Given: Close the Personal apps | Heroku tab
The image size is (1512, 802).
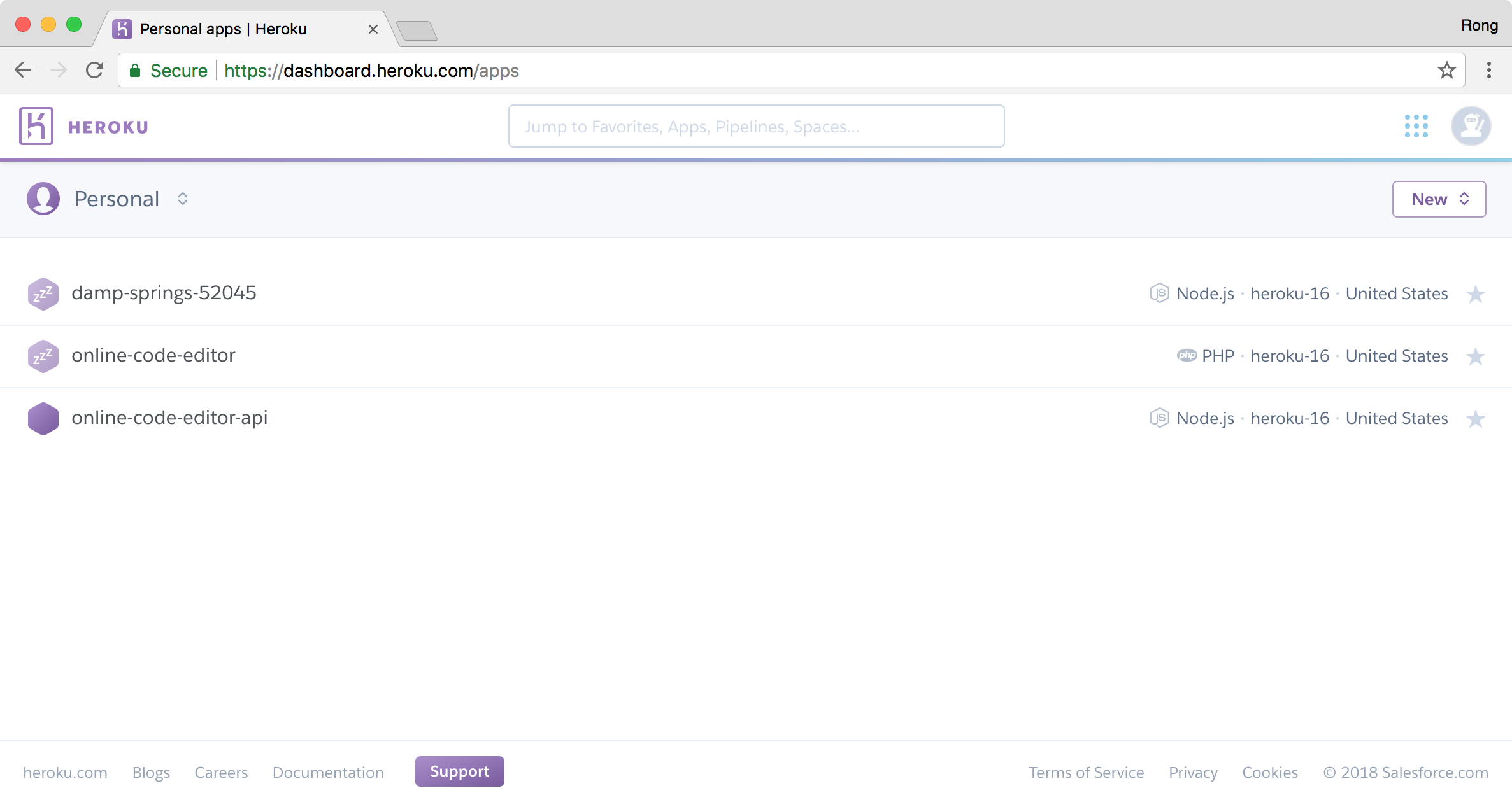Looking at the screenshot, I should coord(373,29).
